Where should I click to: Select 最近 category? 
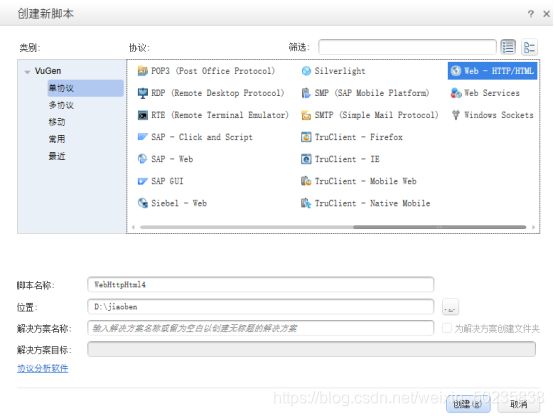point(57,156)
